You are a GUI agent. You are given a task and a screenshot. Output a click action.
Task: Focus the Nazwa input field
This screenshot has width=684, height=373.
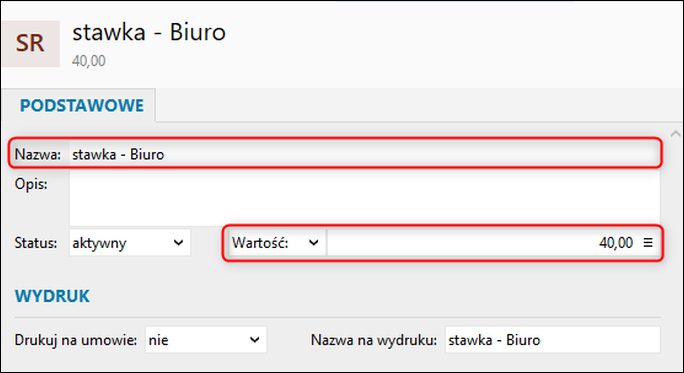[x=365, y=154]
